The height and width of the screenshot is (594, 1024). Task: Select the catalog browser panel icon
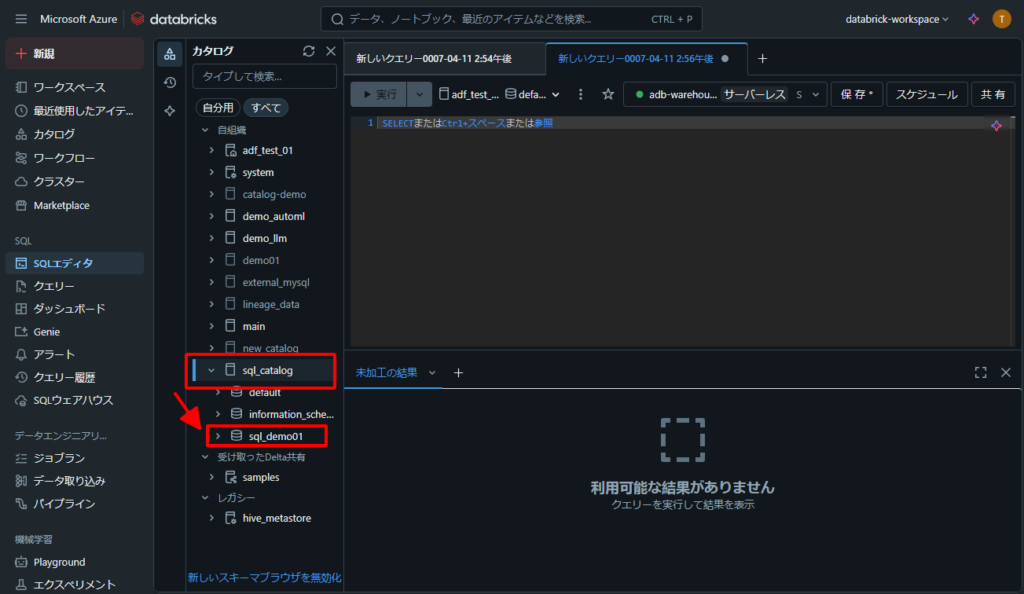[170, 54]
